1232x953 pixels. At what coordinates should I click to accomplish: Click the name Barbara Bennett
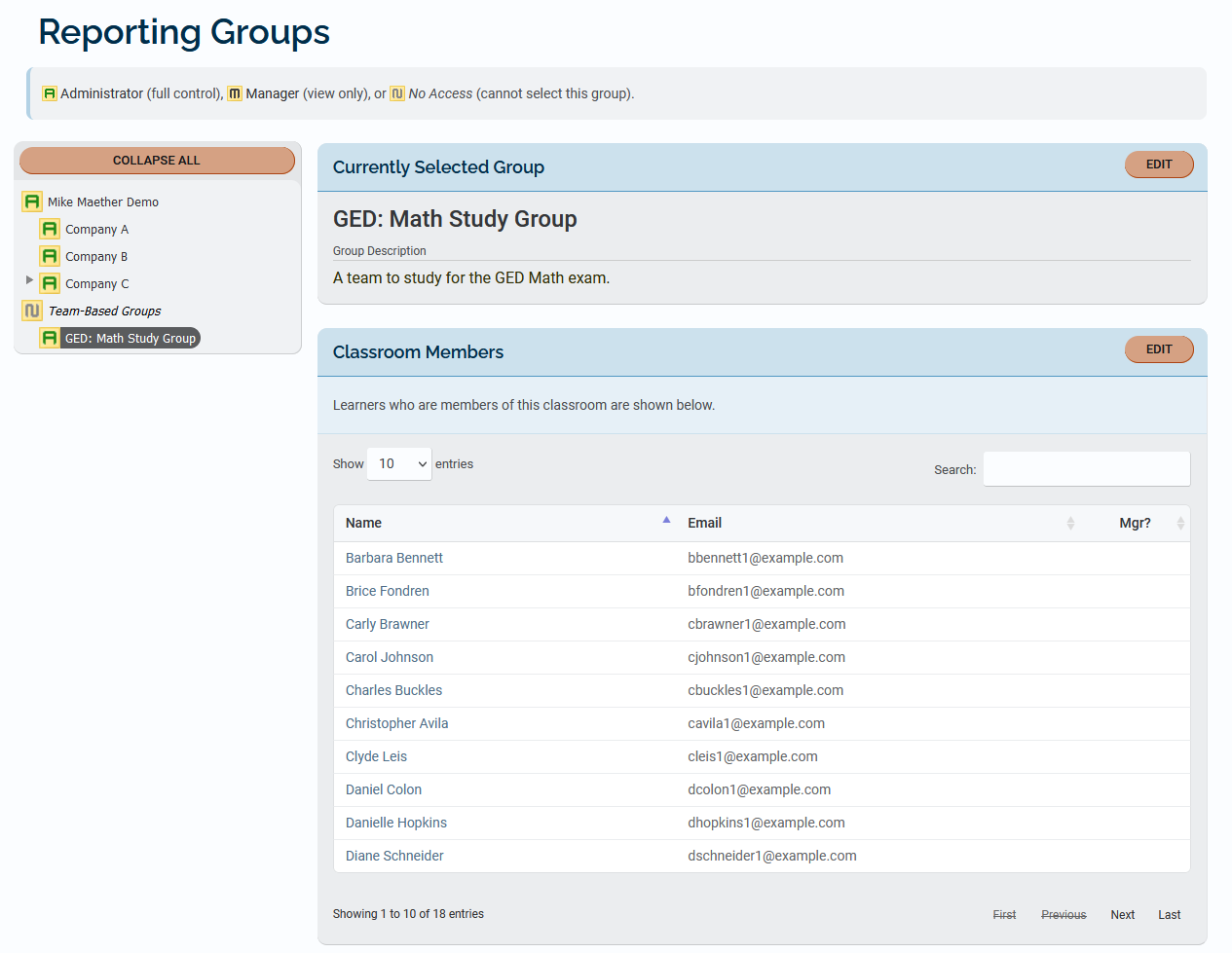point(394,558)
